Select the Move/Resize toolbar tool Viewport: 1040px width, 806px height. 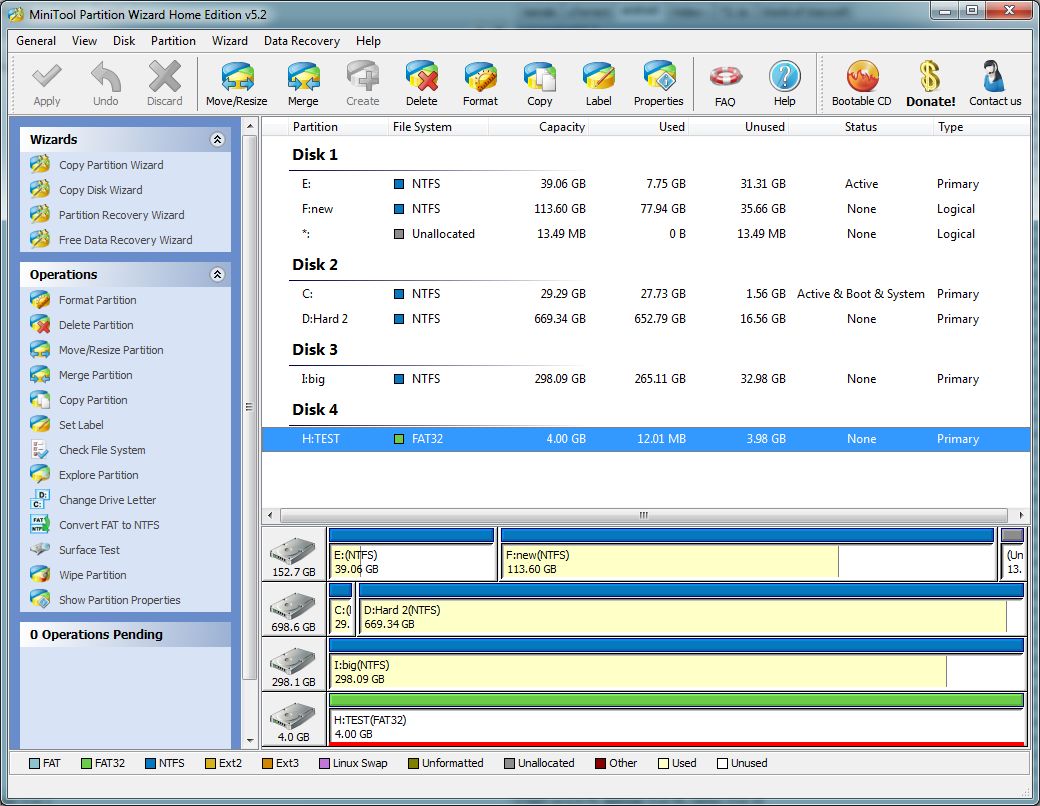coord(237,84)
